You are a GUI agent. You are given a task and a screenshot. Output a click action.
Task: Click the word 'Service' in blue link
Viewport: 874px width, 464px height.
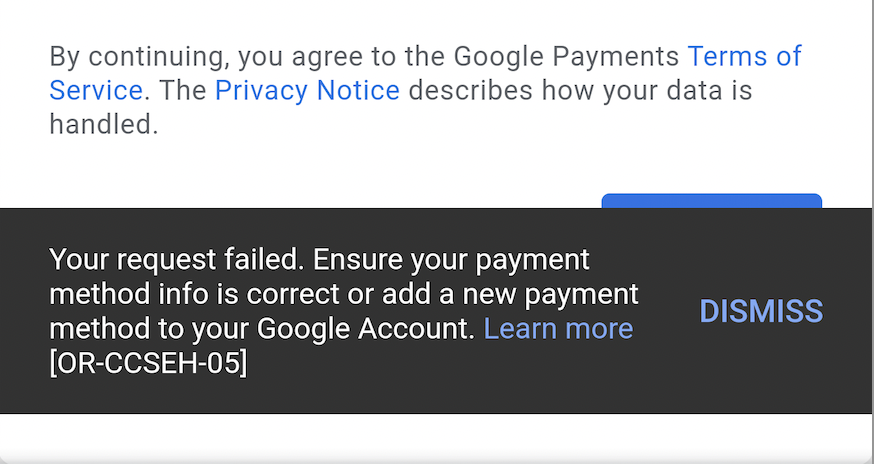(x=96, y=90)
